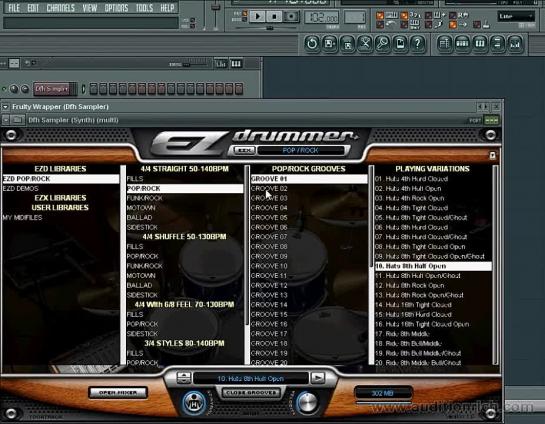The image size is (545, 424).
Task: Click the OPEN MIXER button
Action: (x=118, y=393)
